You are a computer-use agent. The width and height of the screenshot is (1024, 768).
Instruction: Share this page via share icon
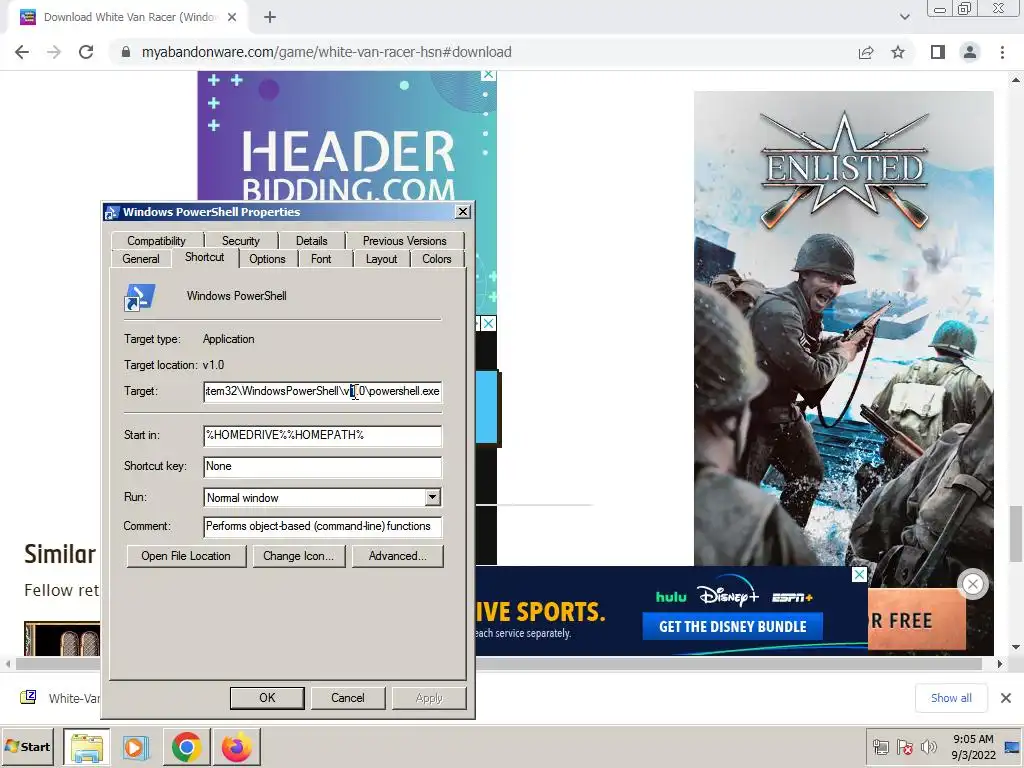866,52
